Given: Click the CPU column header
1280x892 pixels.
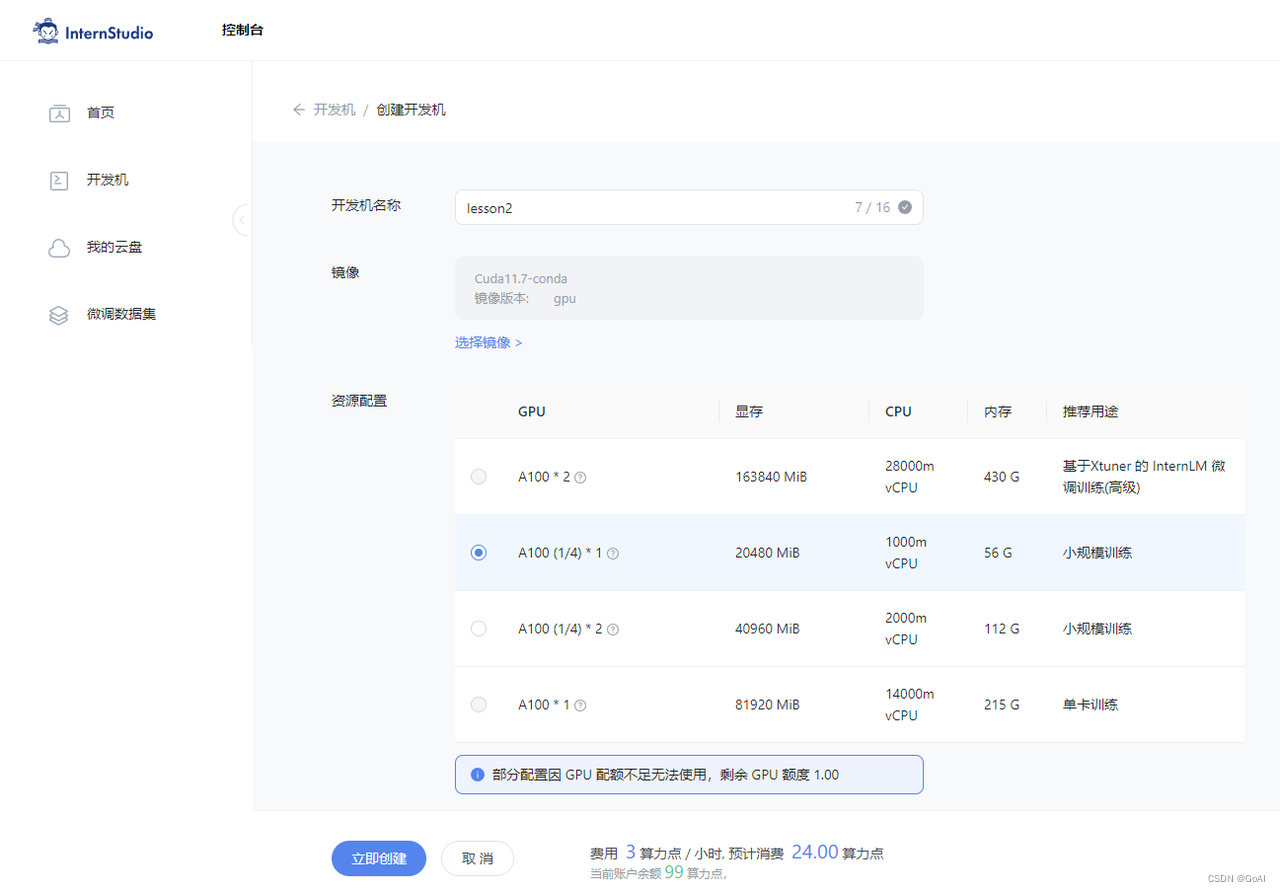Looking at the screenshot, I should point(898,412).
